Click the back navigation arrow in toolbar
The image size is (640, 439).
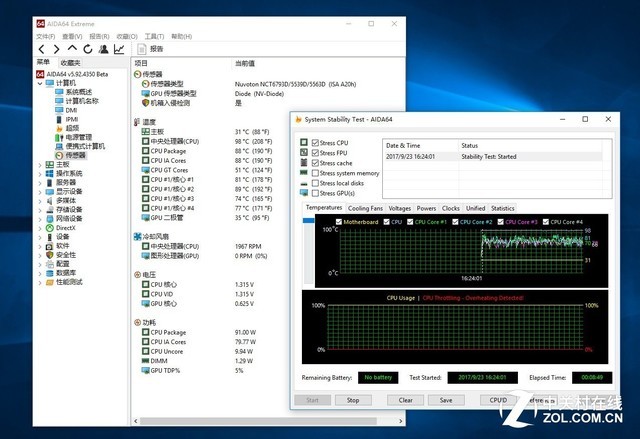pos(41,49)
